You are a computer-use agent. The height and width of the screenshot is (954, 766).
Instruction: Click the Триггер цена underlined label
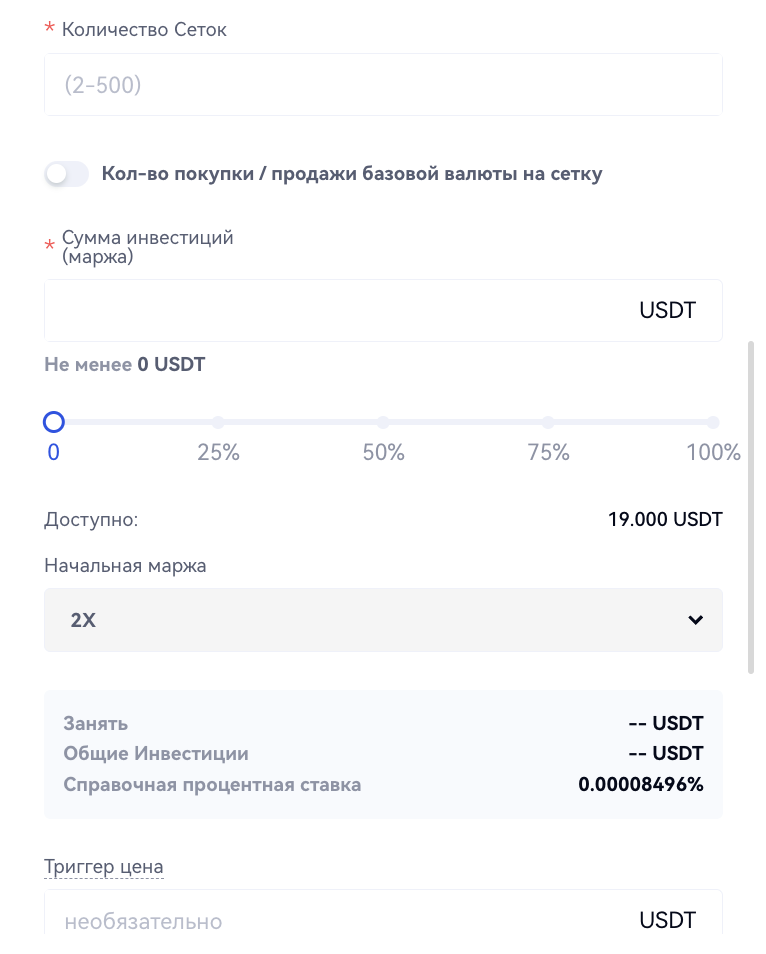[x=104, y=866]
